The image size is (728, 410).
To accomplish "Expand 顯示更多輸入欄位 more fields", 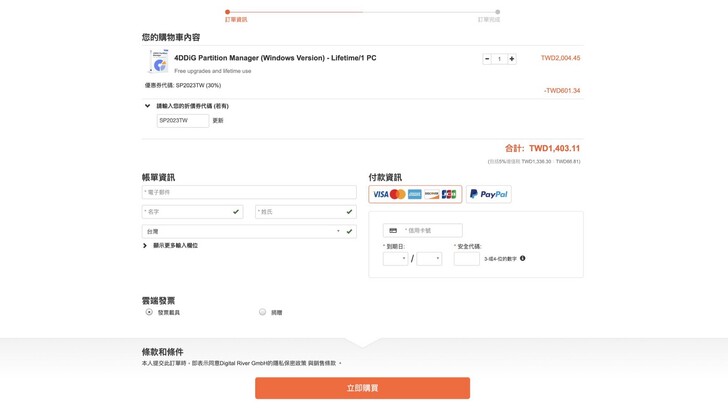I will coord(170,245).
